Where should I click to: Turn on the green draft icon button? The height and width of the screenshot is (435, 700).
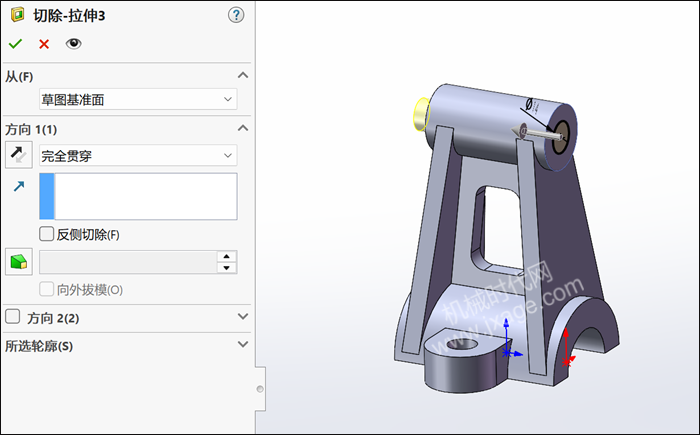[x=19, y=262]
